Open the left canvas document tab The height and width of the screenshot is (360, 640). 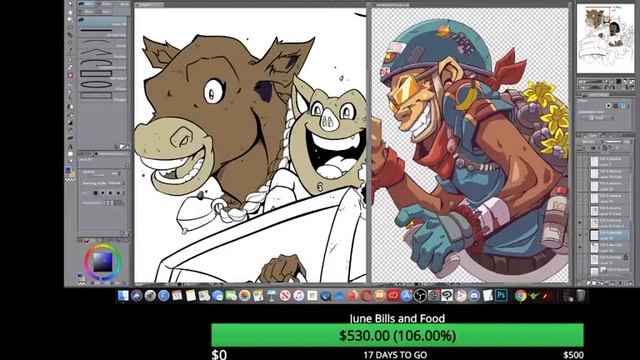pos(150,4)
